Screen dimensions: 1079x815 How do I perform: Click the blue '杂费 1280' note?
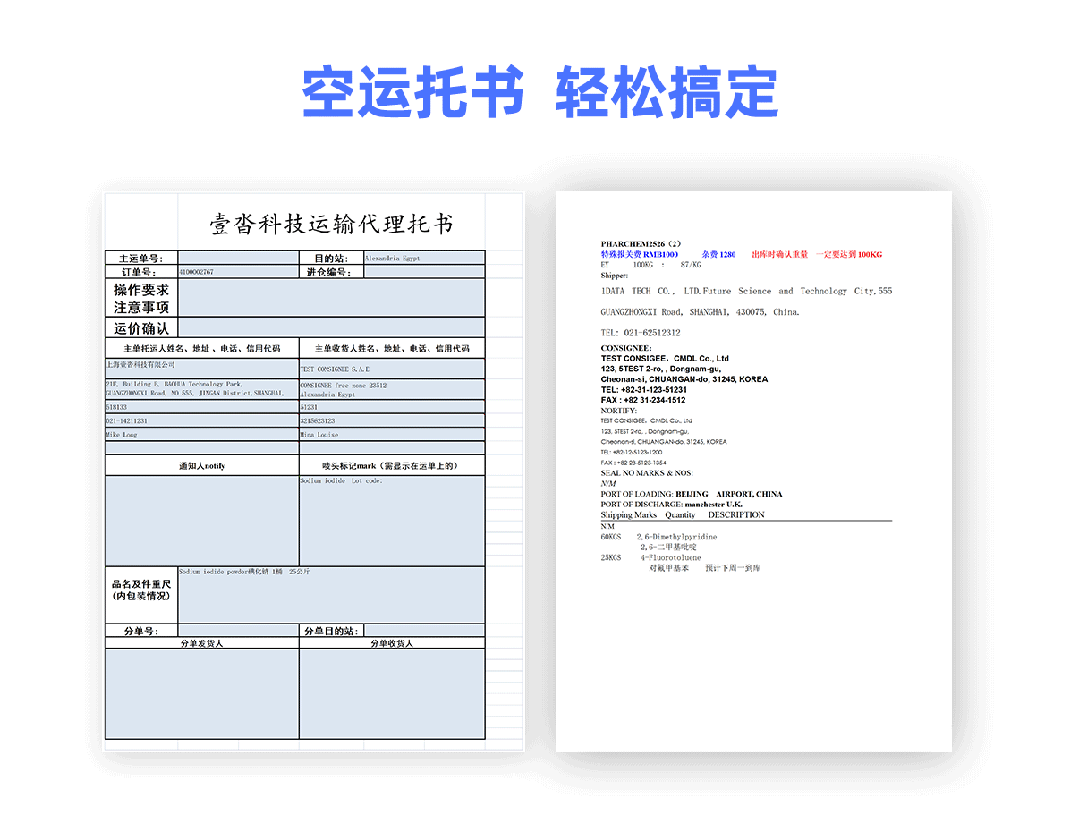(x=718, y=254)
